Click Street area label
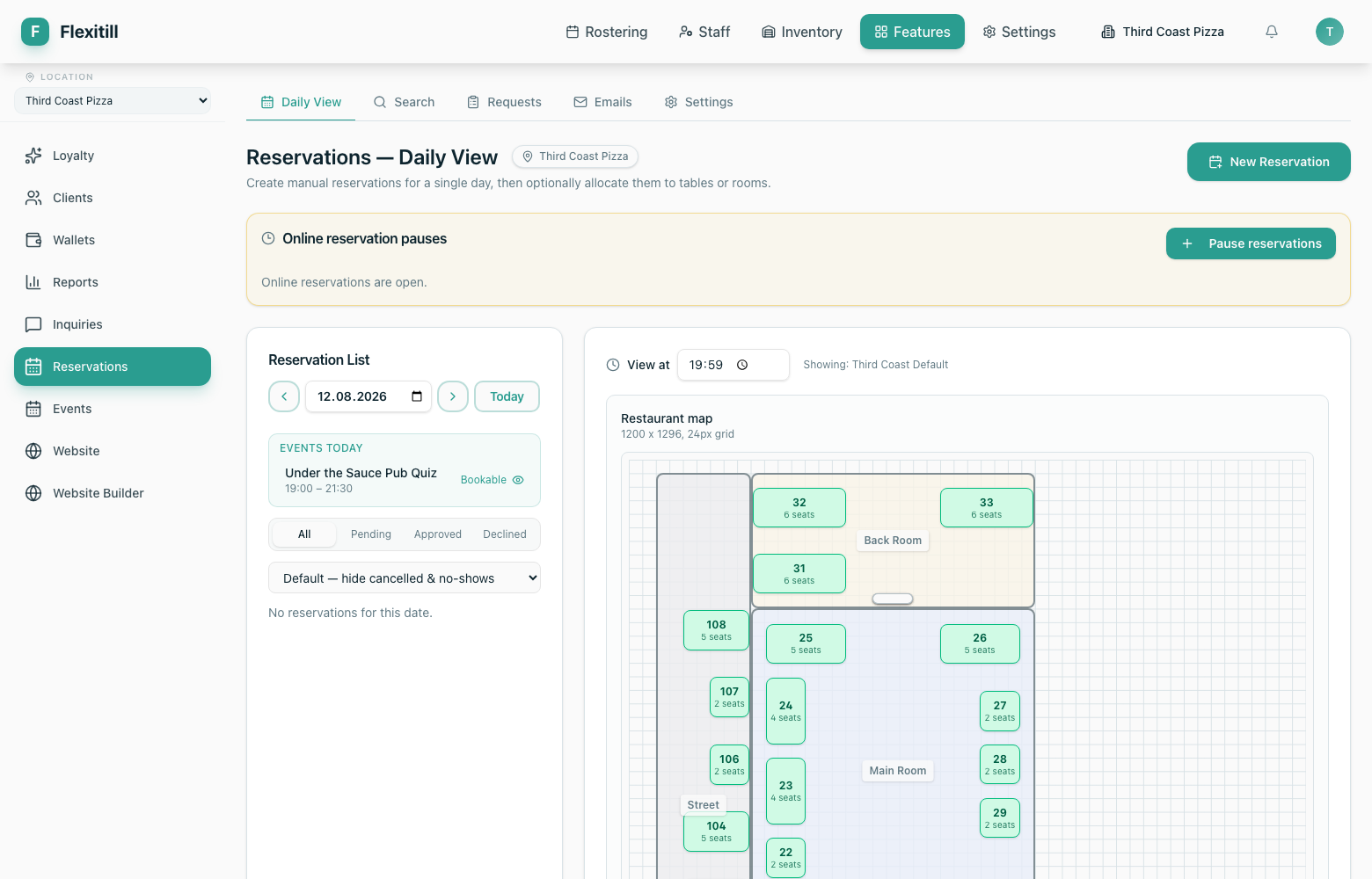 pos(703,805)
